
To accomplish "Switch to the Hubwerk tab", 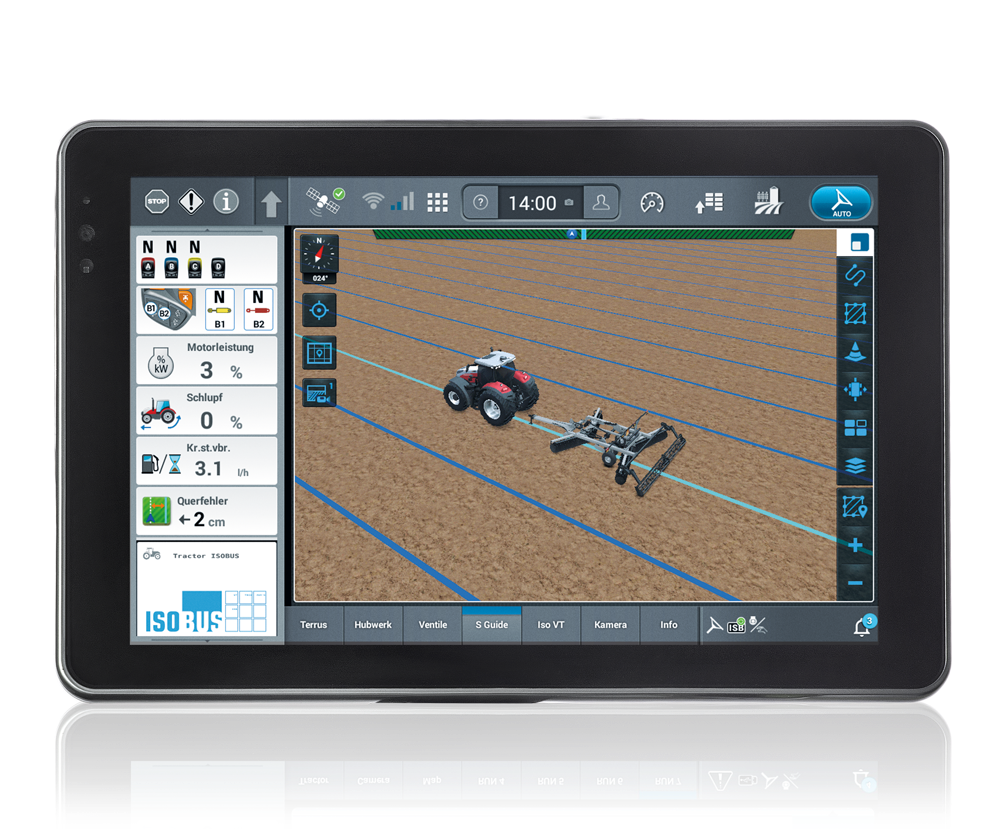I will pos(373,625).
